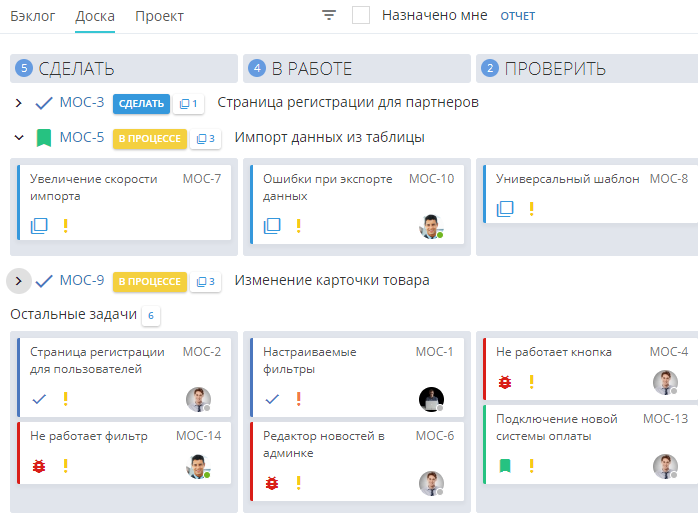The height and width of the screenshot is (513, 698).
Task: Open card 'Универсальный шаблон'
Action: (x=590, y=194)
